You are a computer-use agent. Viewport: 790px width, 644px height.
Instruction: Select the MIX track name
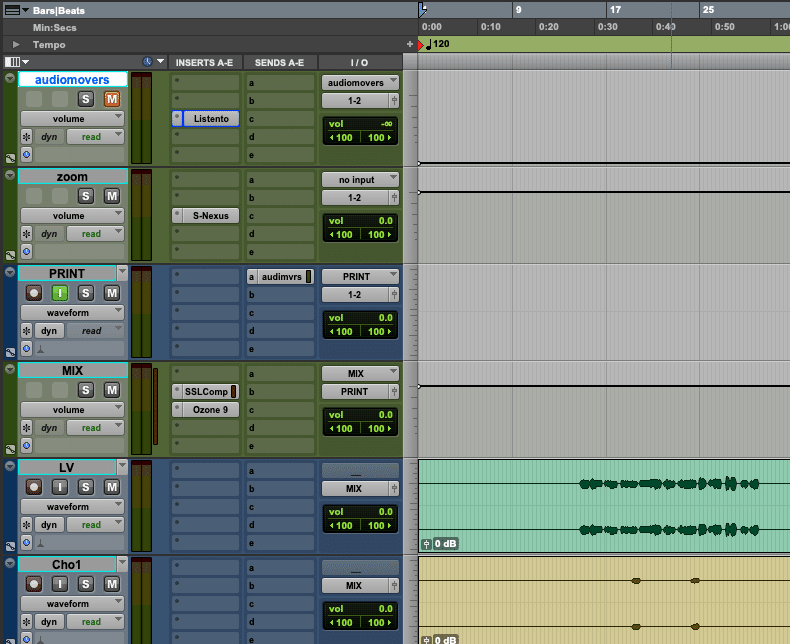[x=73, y=370]
